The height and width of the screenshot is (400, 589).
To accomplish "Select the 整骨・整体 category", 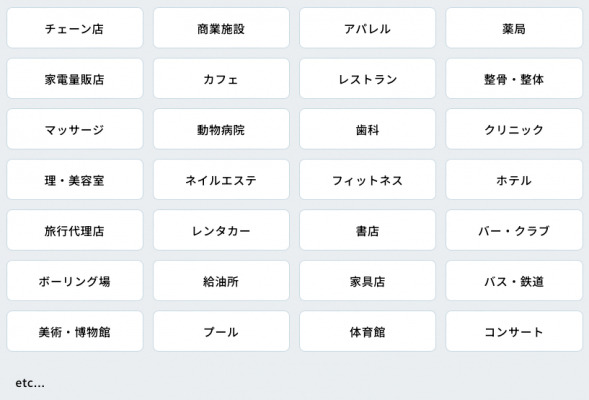I will pos(514,78).
